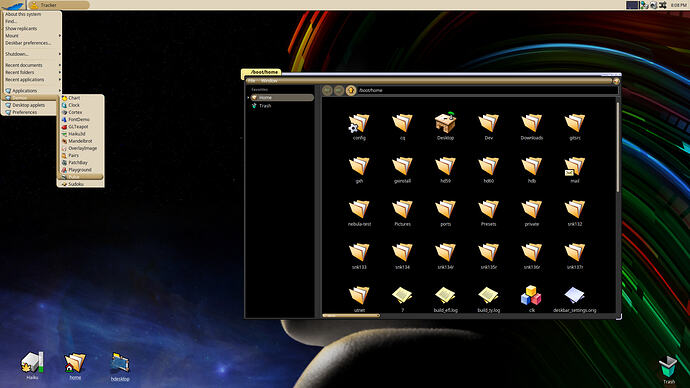Launch Pairs game
This screenshot has height=388, width=690.
click(81, 155)
